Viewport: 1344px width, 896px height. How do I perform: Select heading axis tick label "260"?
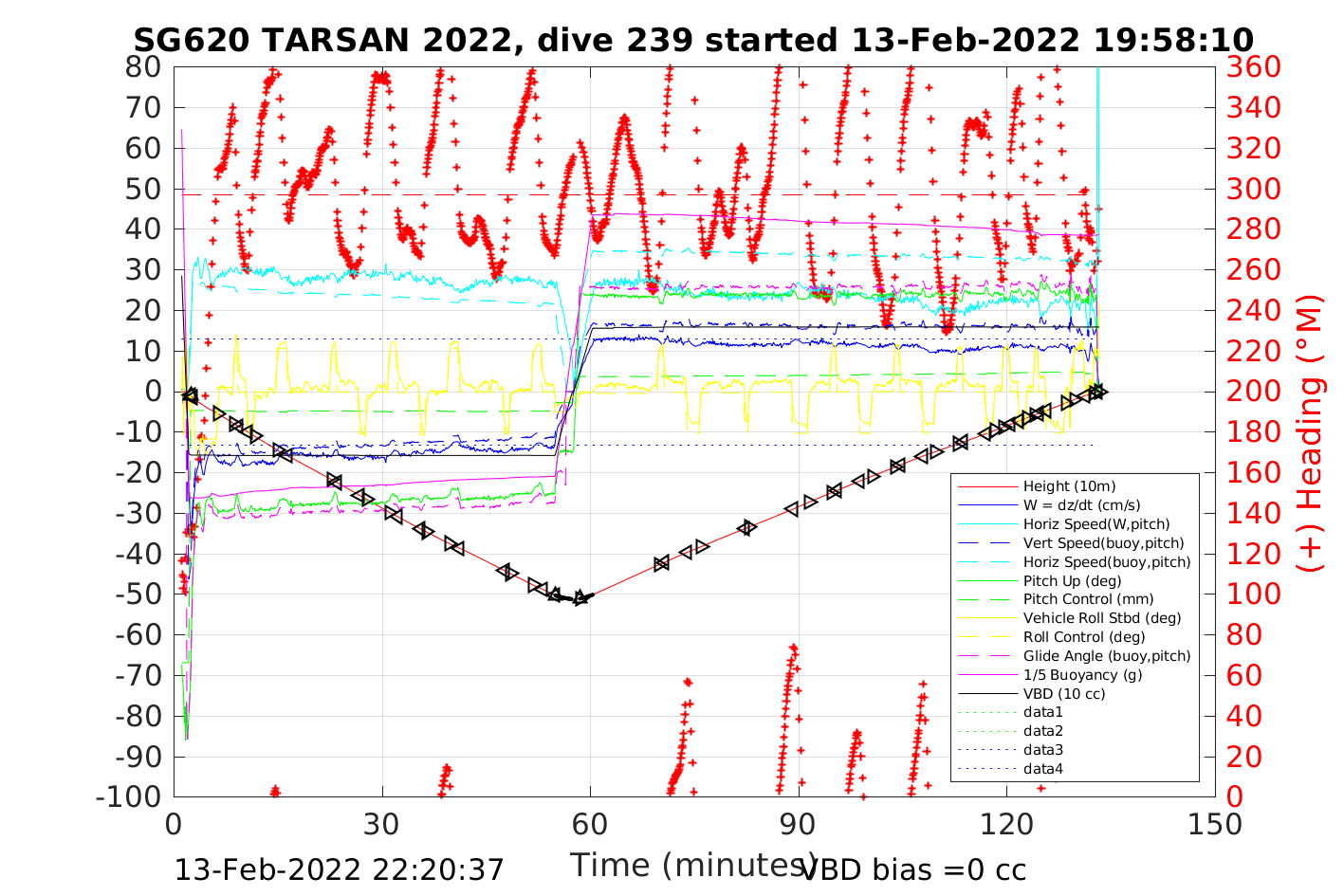1253,269
